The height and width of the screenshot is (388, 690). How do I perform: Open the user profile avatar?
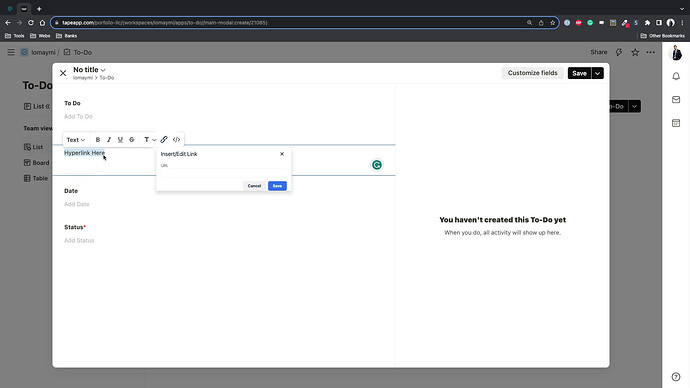click(x=676, y=53)
